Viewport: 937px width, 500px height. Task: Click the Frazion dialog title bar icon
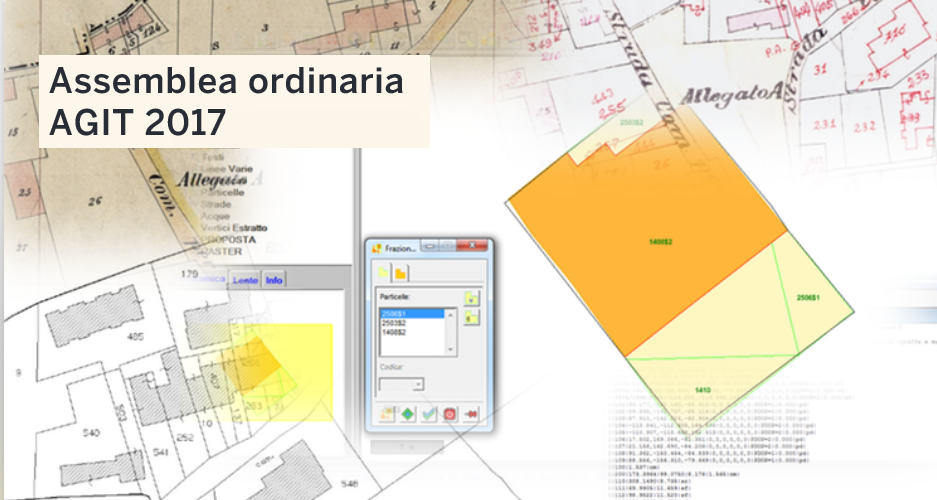[376, 248]
